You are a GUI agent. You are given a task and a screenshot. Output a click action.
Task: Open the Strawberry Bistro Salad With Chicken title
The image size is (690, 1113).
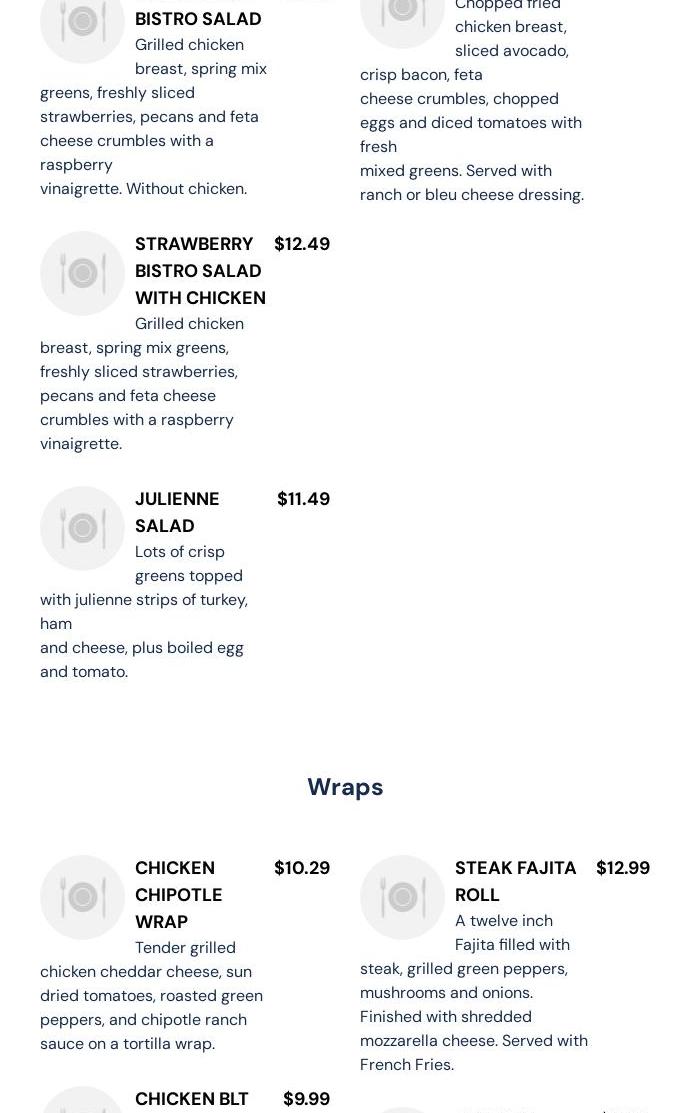click(x=200, y=270)
